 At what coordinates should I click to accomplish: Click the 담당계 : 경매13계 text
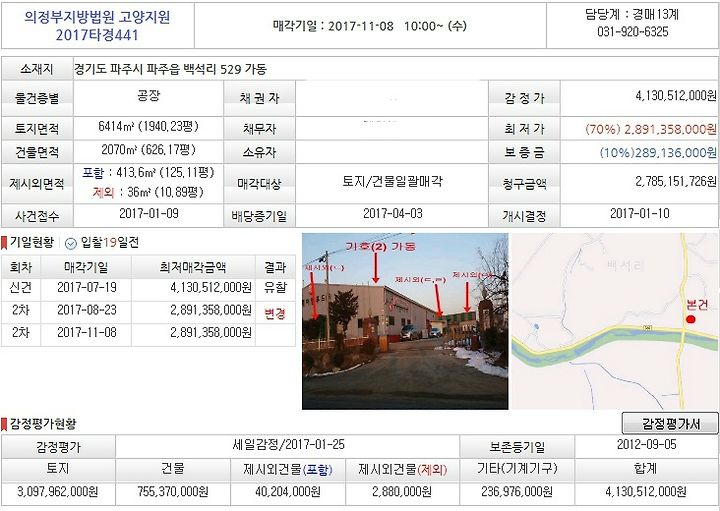(632, 15)
